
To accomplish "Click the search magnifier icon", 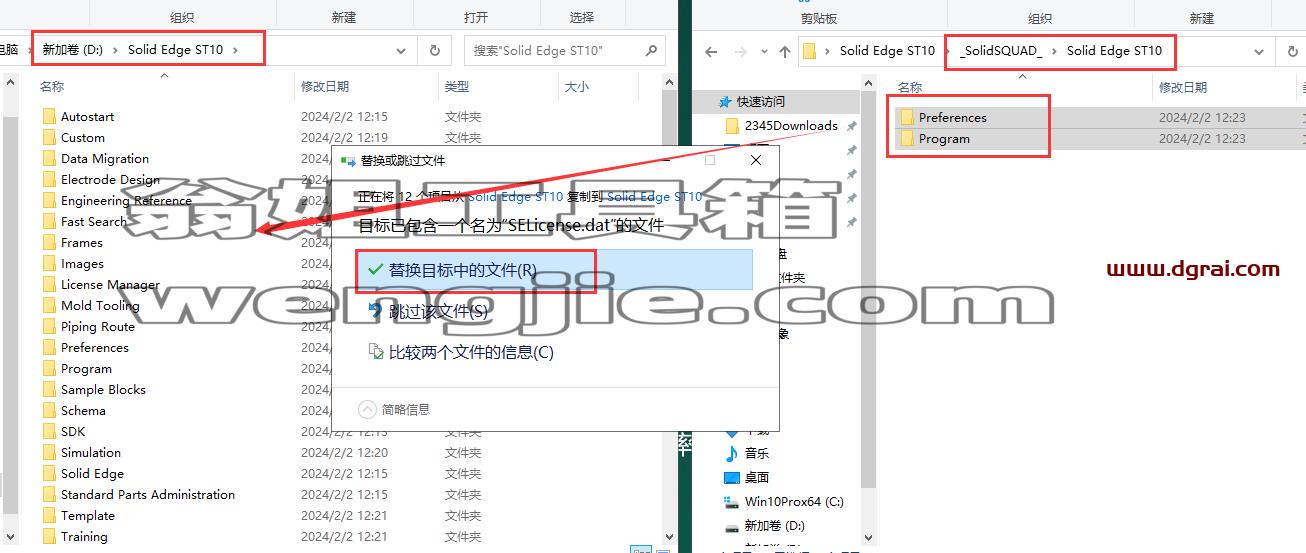I will click(x=651, y=50).
